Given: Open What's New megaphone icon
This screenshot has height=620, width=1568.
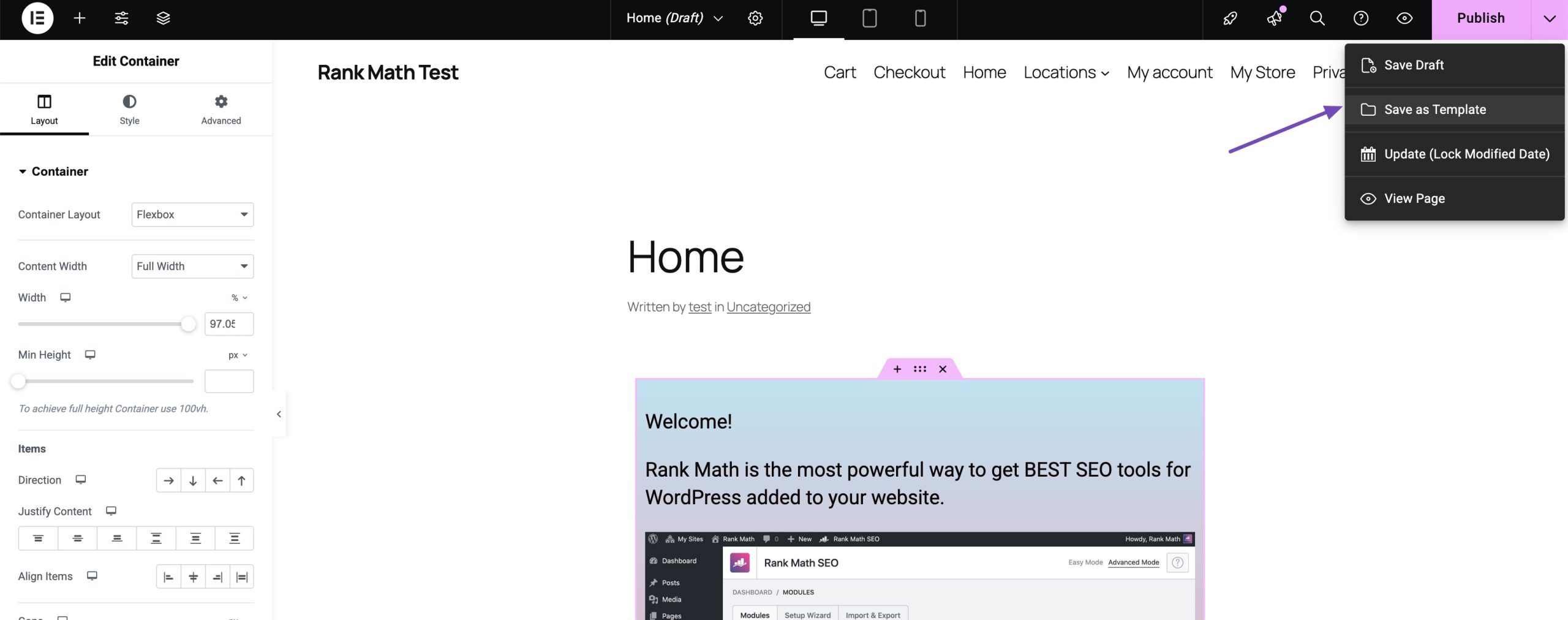Looking at the screenshot, I should [x=1275, y=18].
